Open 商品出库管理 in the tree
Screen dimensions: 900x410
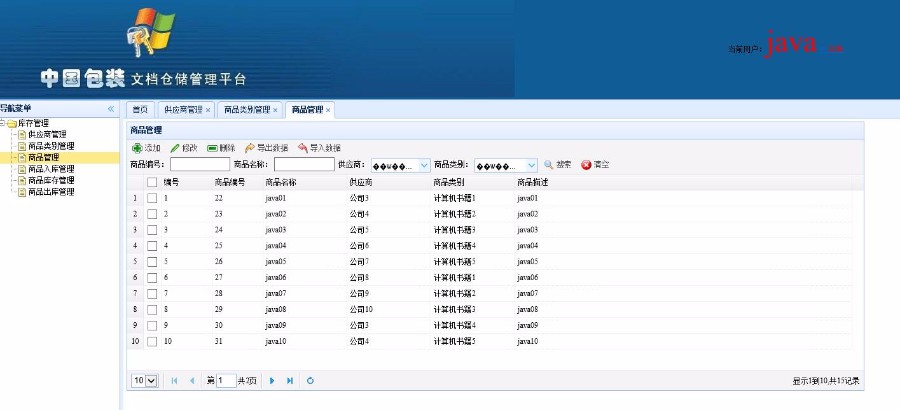tap(51, 192)
